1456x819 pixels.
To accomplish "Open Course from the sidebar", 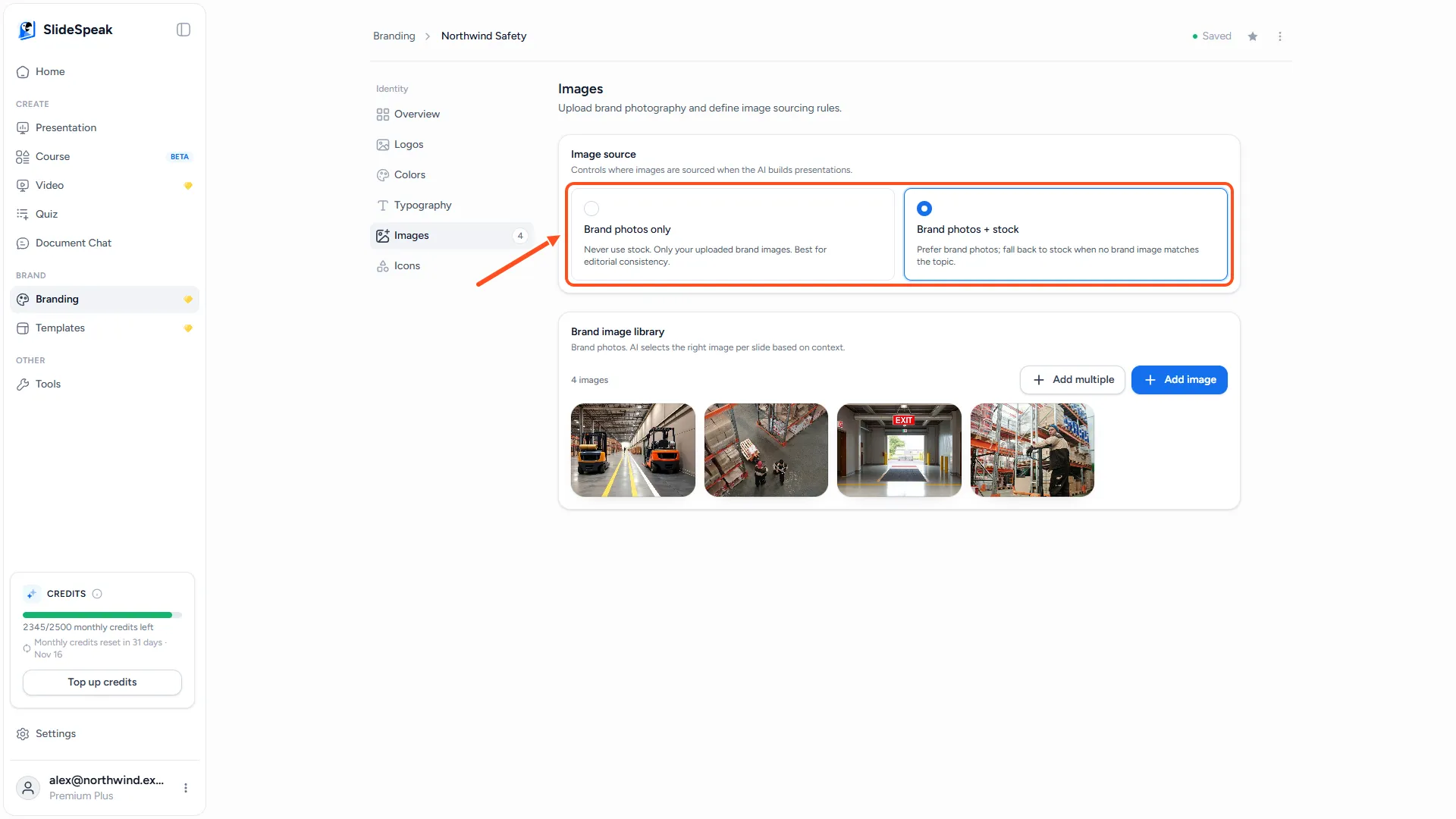I will [105, 157].
